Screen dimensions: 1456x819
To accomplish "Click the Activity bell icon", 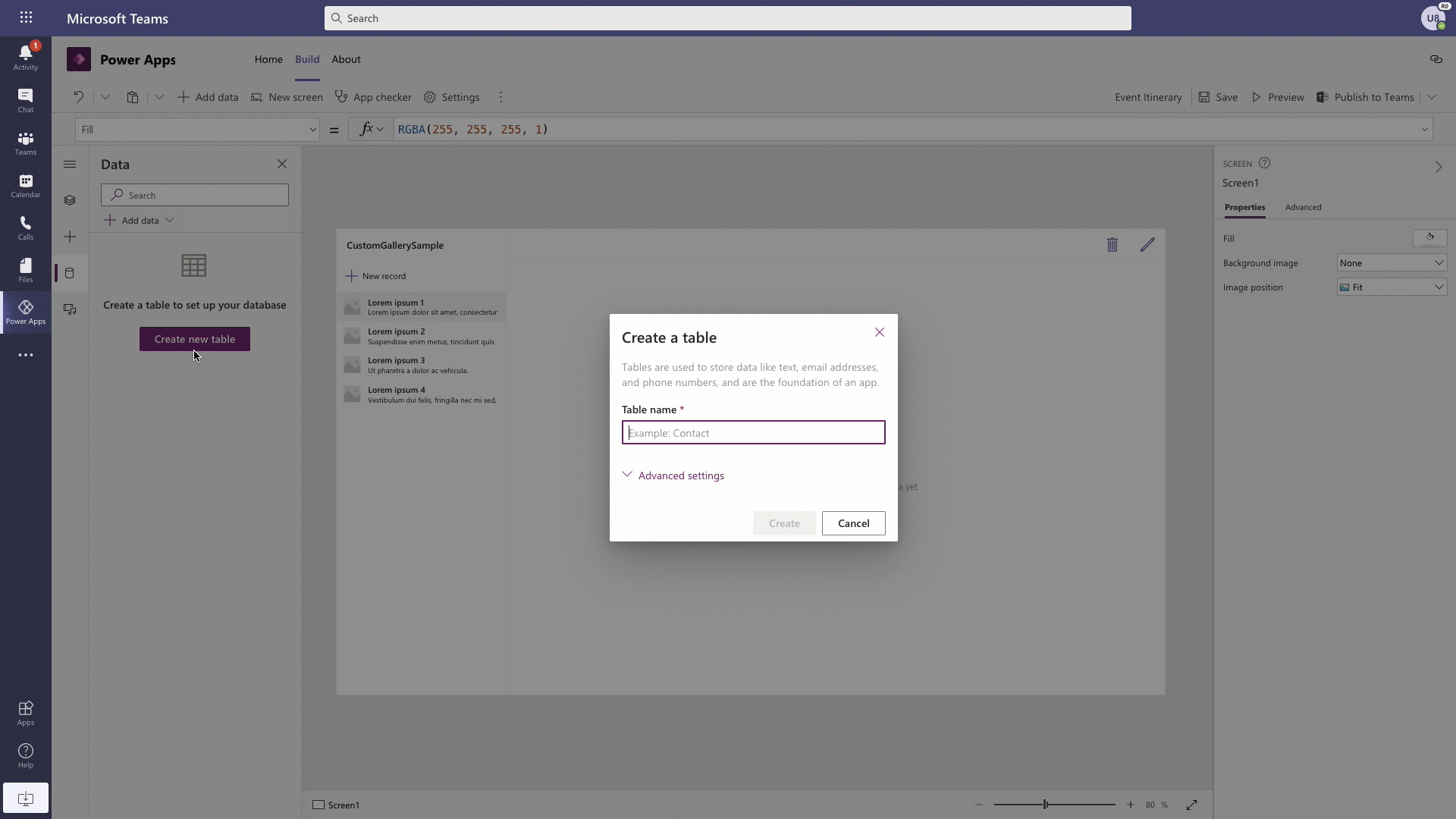I will [x=26, y=57].
